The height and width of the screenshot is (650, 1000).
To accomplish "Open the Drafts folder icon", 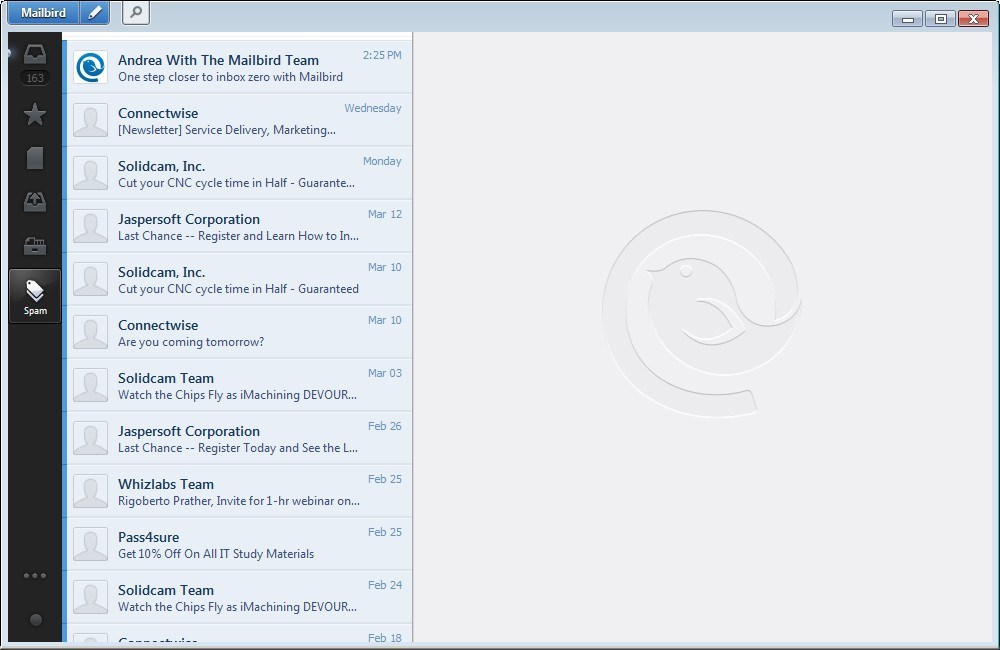I will pos(34,157).
